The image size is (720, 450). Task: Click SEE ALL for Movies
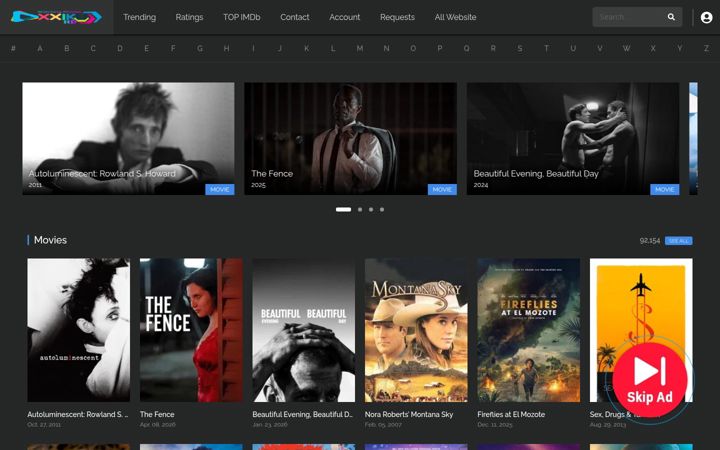click(679, 241)
